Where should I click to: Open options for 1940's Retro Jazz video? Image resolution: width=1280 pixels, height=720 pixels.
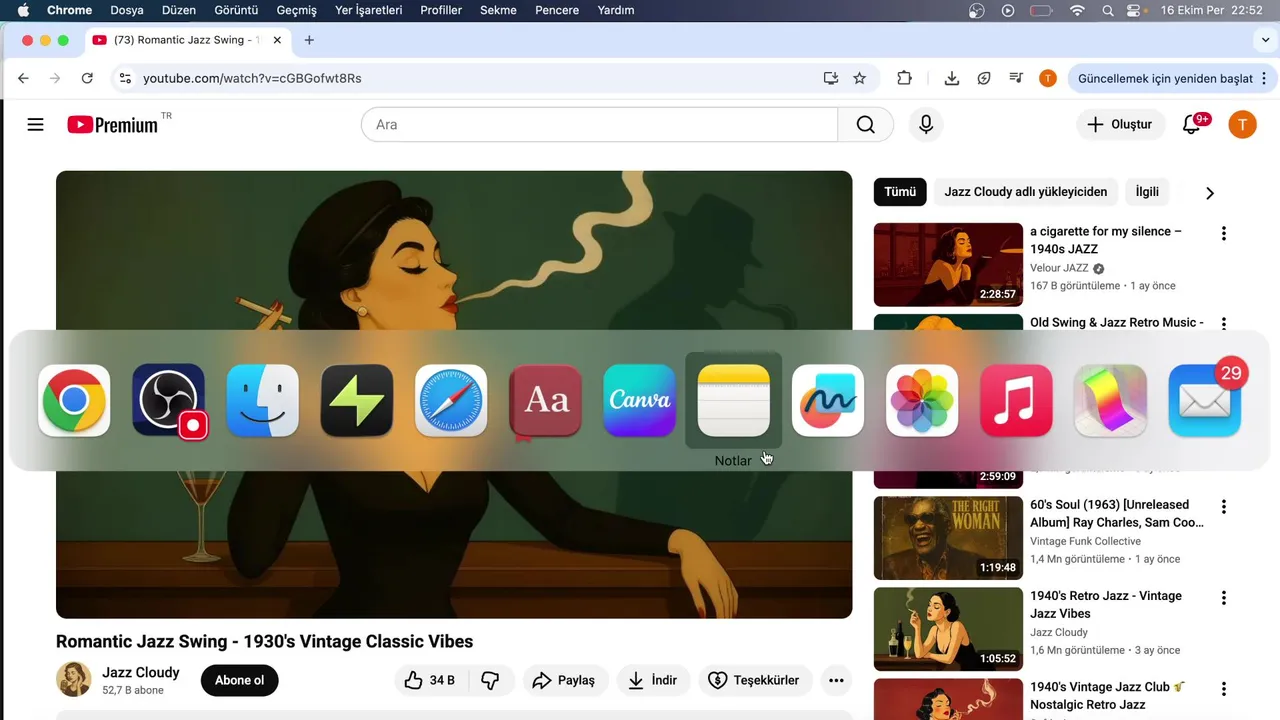pyautogui.click(x=1223, y=598)
